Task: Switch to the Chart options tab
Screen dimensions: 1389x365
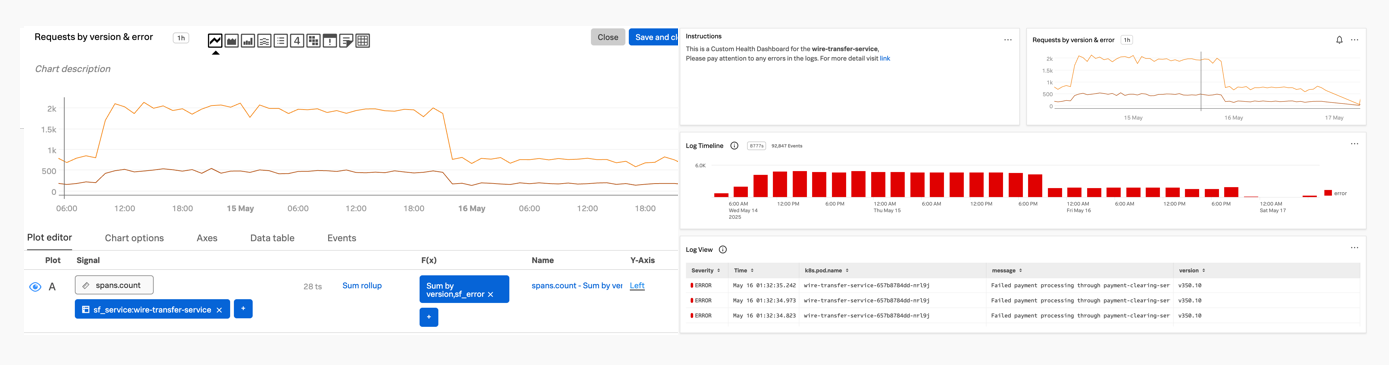Action: 134,238
